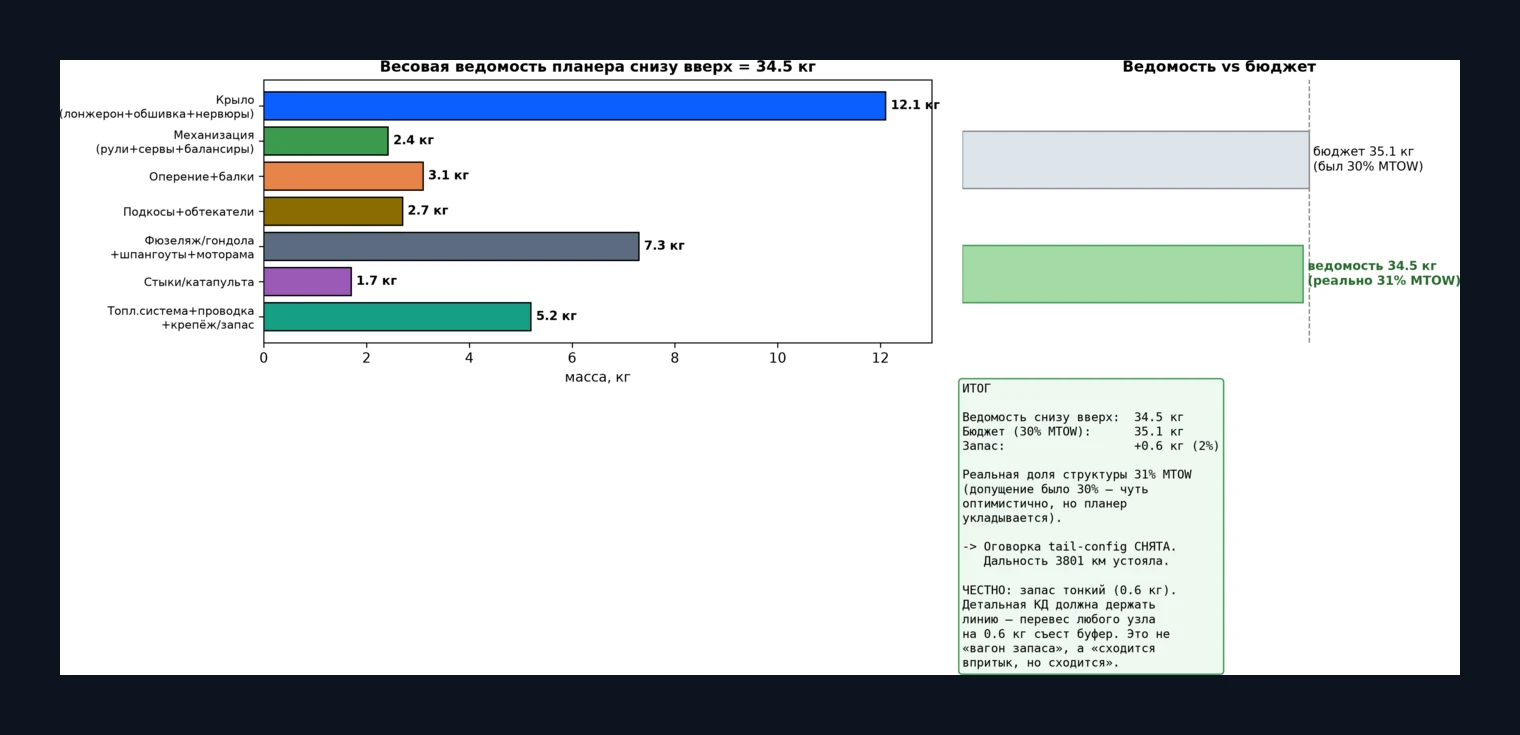Click the title Ведомость vs бюджет
Screen dimensions: 1520x735
1219,67
